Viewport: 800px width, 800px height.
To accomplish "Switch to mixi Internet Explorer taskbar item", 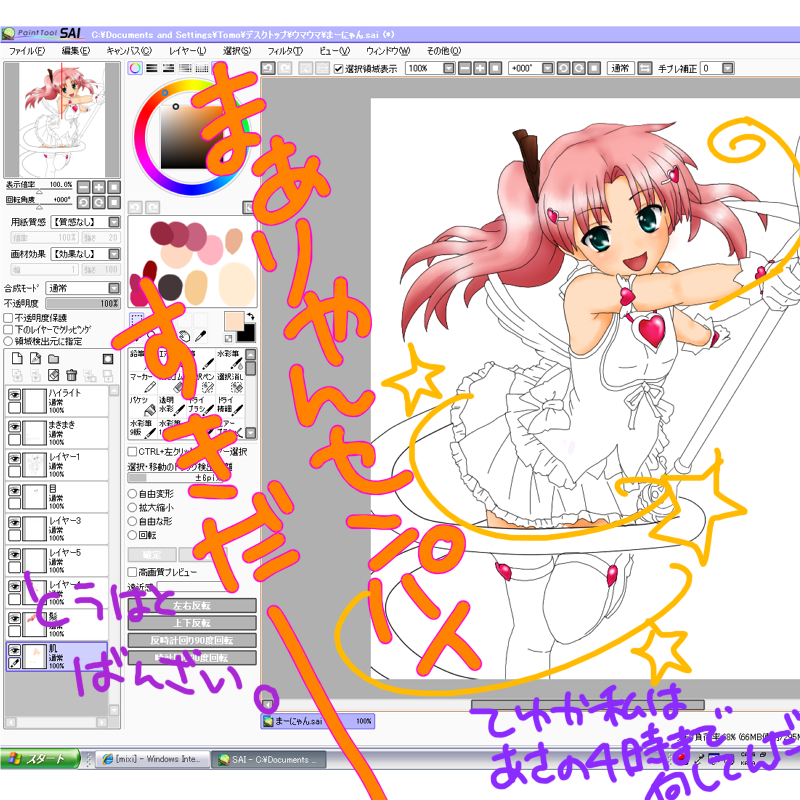I will tap(153, 759).
